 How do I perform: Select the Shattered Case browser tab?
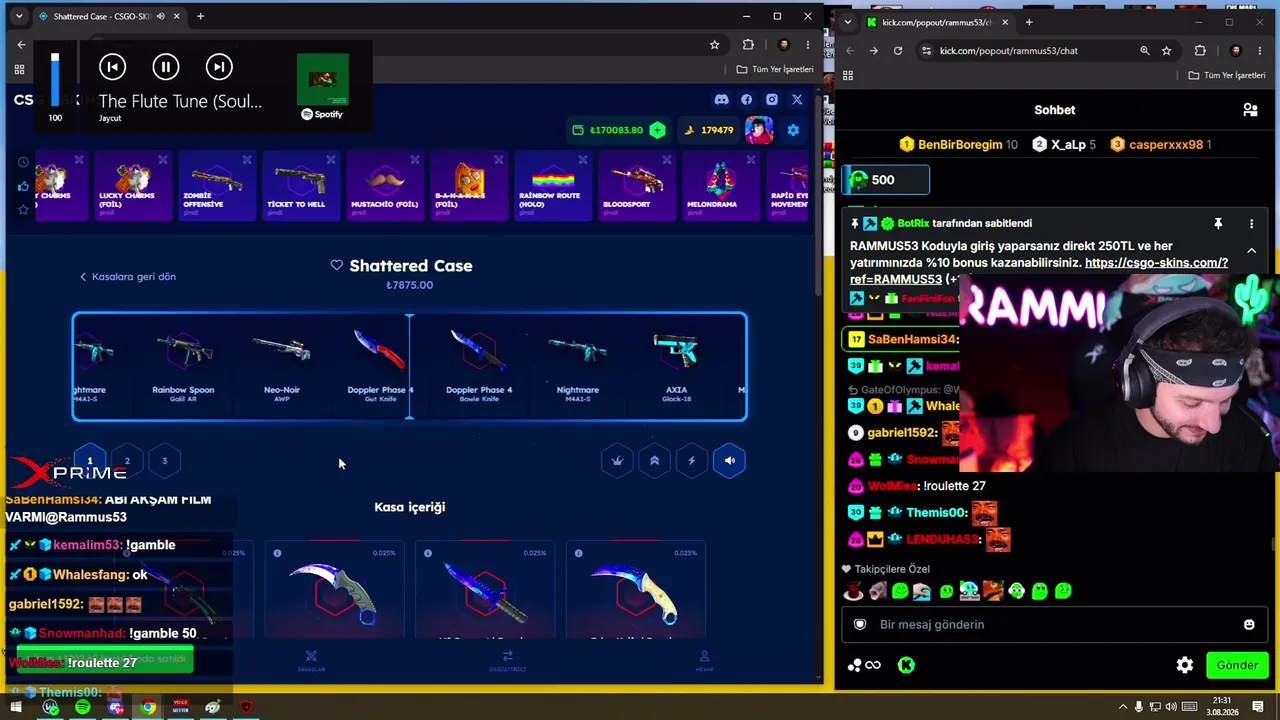coord(110,16)
